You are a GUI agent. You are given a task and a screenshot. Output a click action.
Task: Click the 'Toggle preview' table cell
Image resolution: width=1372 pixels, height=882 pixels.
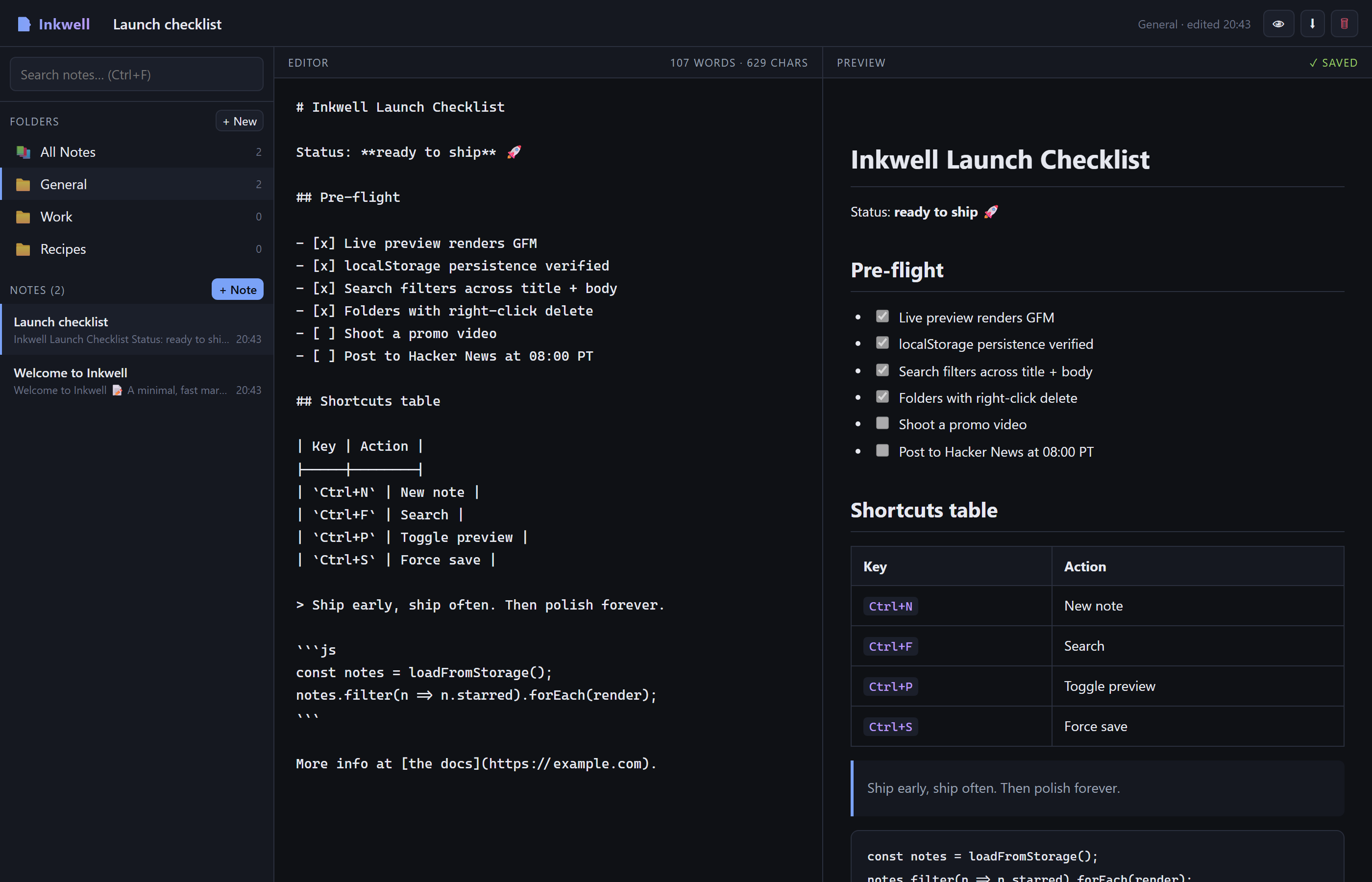1198,686
